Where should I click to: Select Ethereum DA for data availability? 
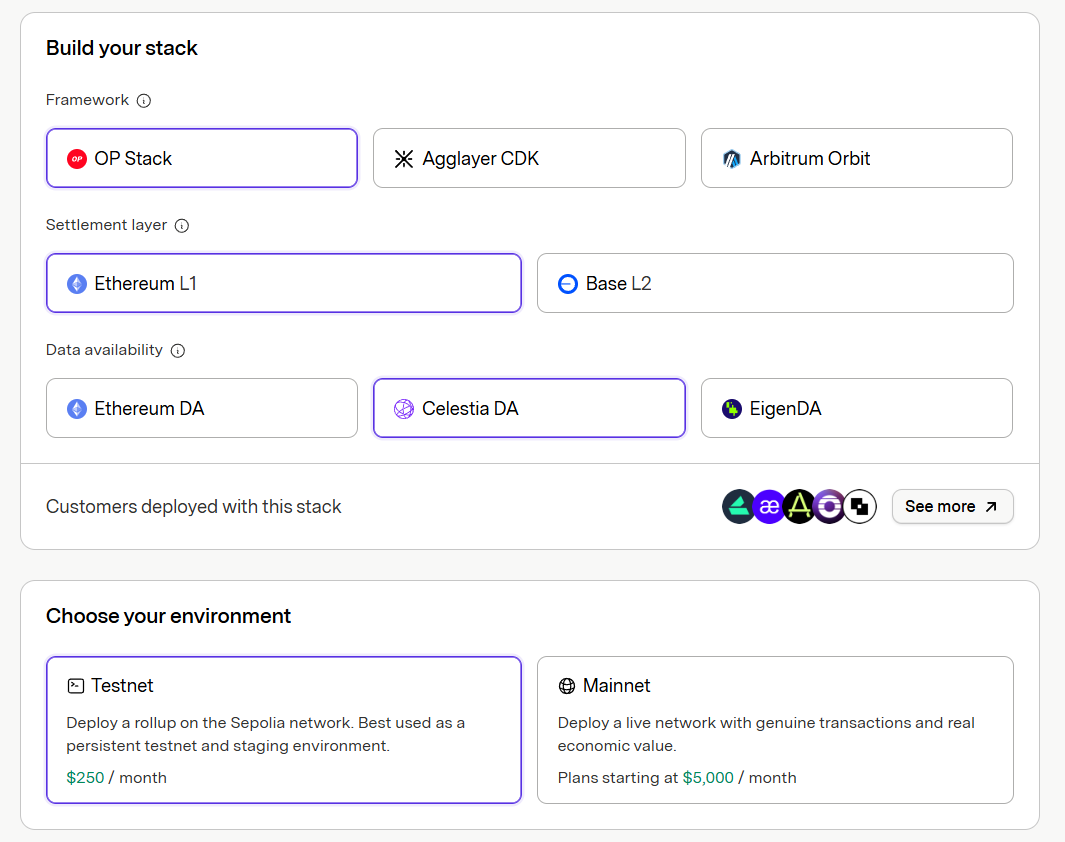[201, 408]
